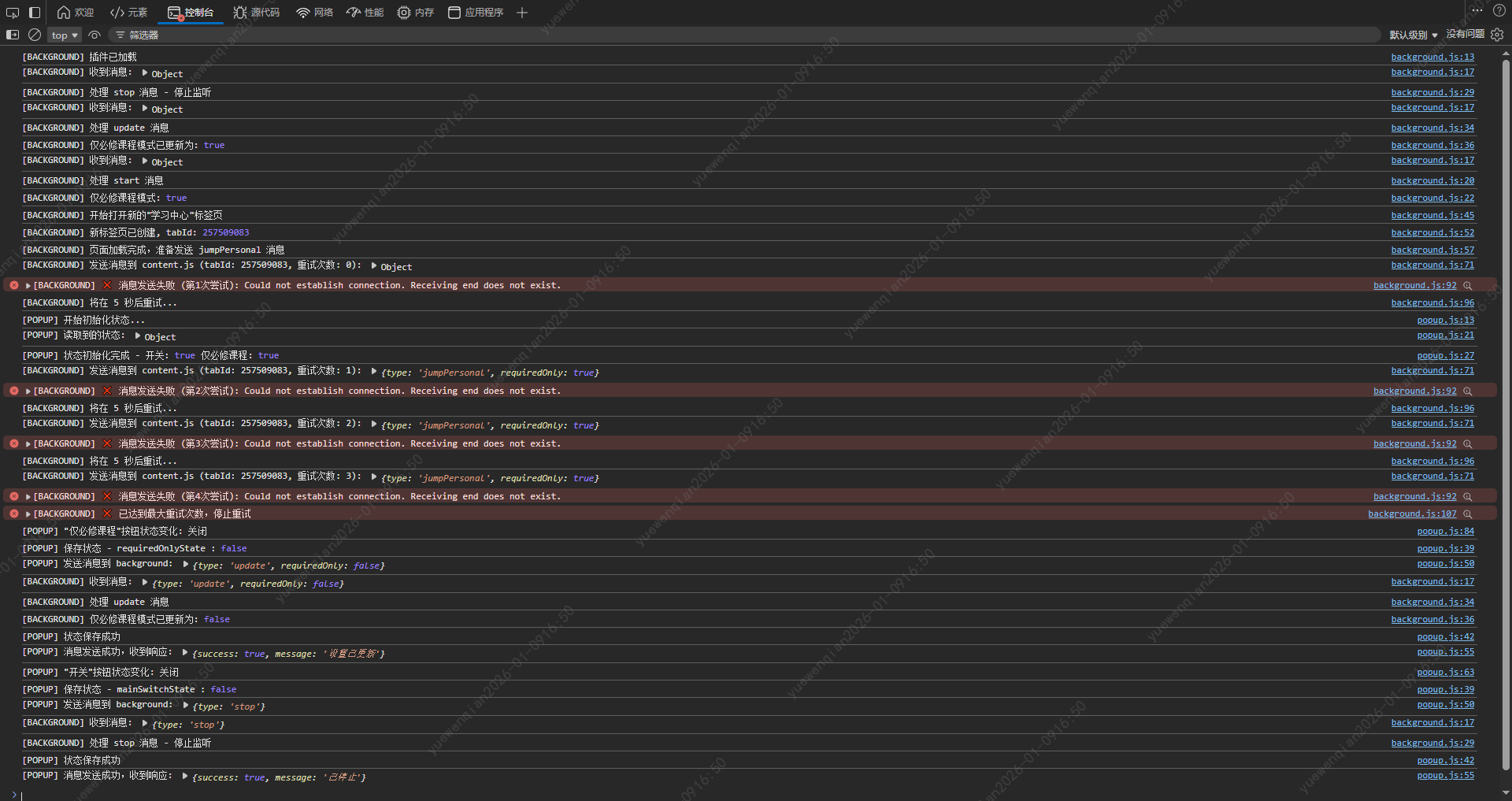Open the popup.js:84 source link
This screenshot has width=1512, height=801.
click(x=1445, y=532)
